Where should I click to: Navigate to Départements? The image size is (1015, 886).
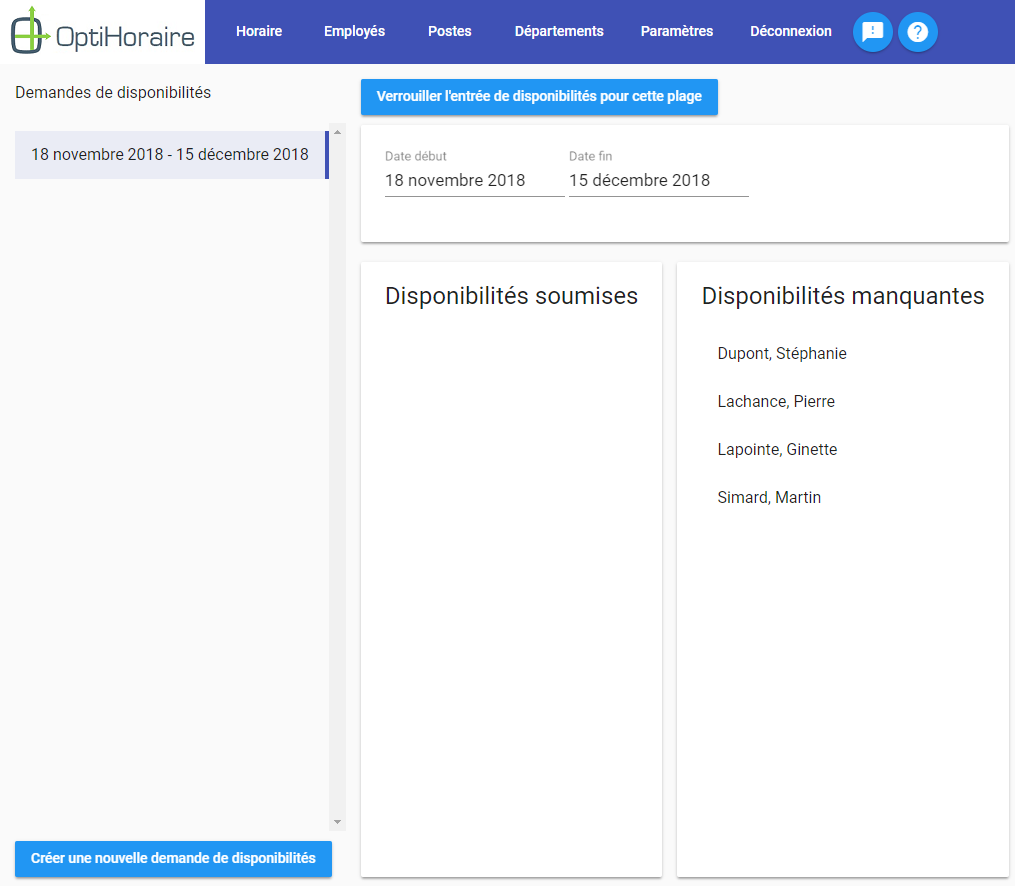(x=559, y=31)
